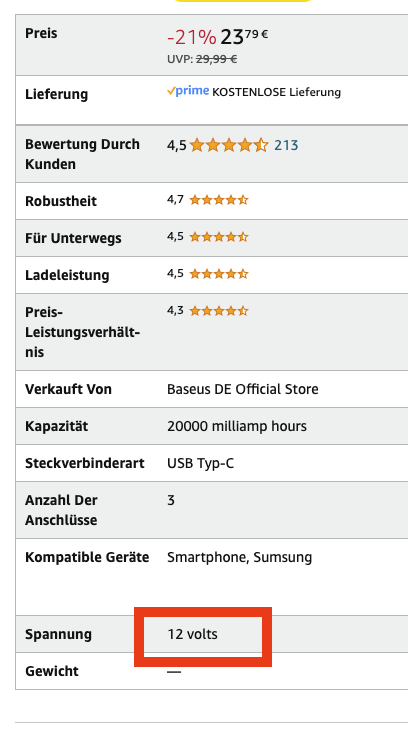408x731 pixels.
Task: Click the Gewicht dash value
Action: pyautogui.click(x=174, y=672)
